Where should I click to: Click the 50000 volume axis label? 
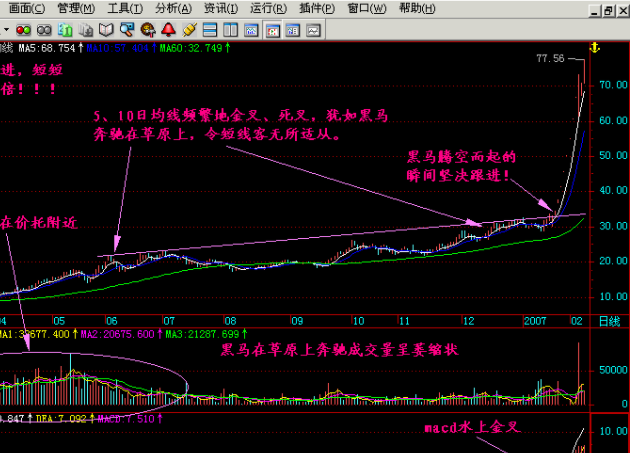613,370
